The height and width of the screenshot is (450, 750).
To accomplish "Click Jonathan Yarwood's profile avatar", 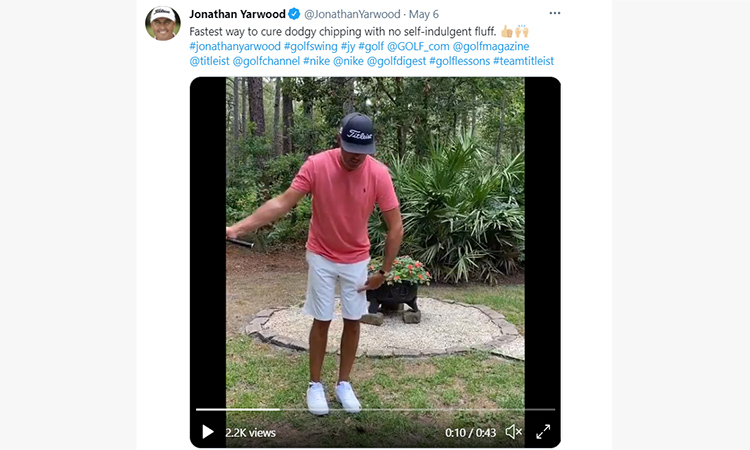I will pyautogui.click(x=163, y=23).
